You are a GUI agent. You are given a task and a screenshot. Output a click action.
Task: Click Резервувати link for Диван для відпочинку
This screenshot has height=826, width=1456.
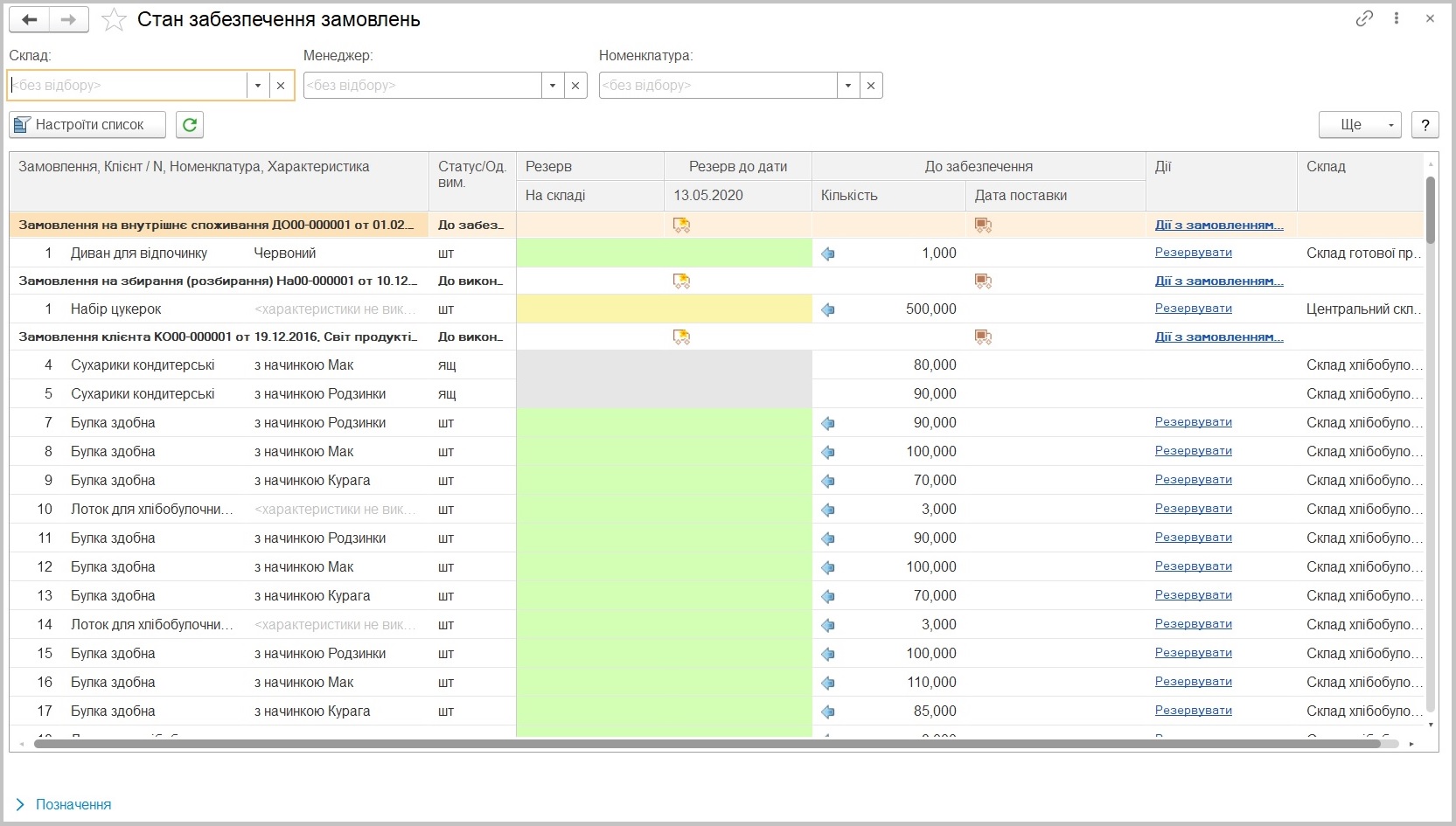(x=1194, y=253)
